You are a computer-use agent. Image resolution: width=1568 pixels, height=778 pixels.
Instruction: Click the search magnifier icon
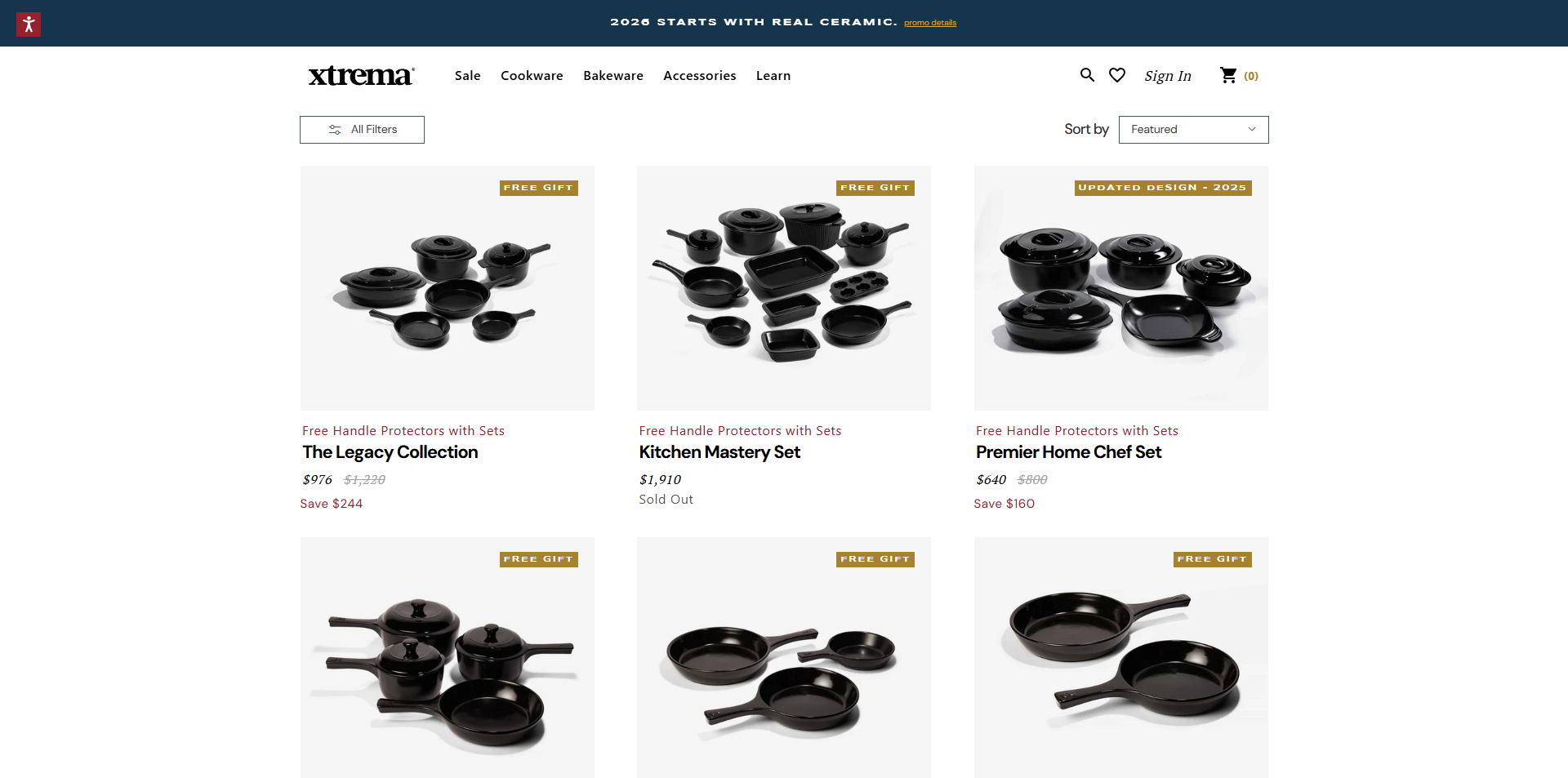(1087, 75)
